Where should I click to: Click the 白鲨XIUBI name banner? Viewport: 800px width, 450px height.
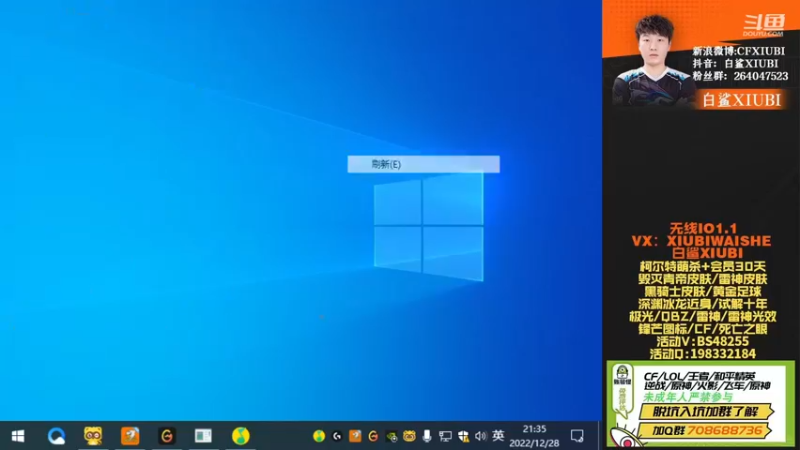pyautogui.click(x=742, y=100)
